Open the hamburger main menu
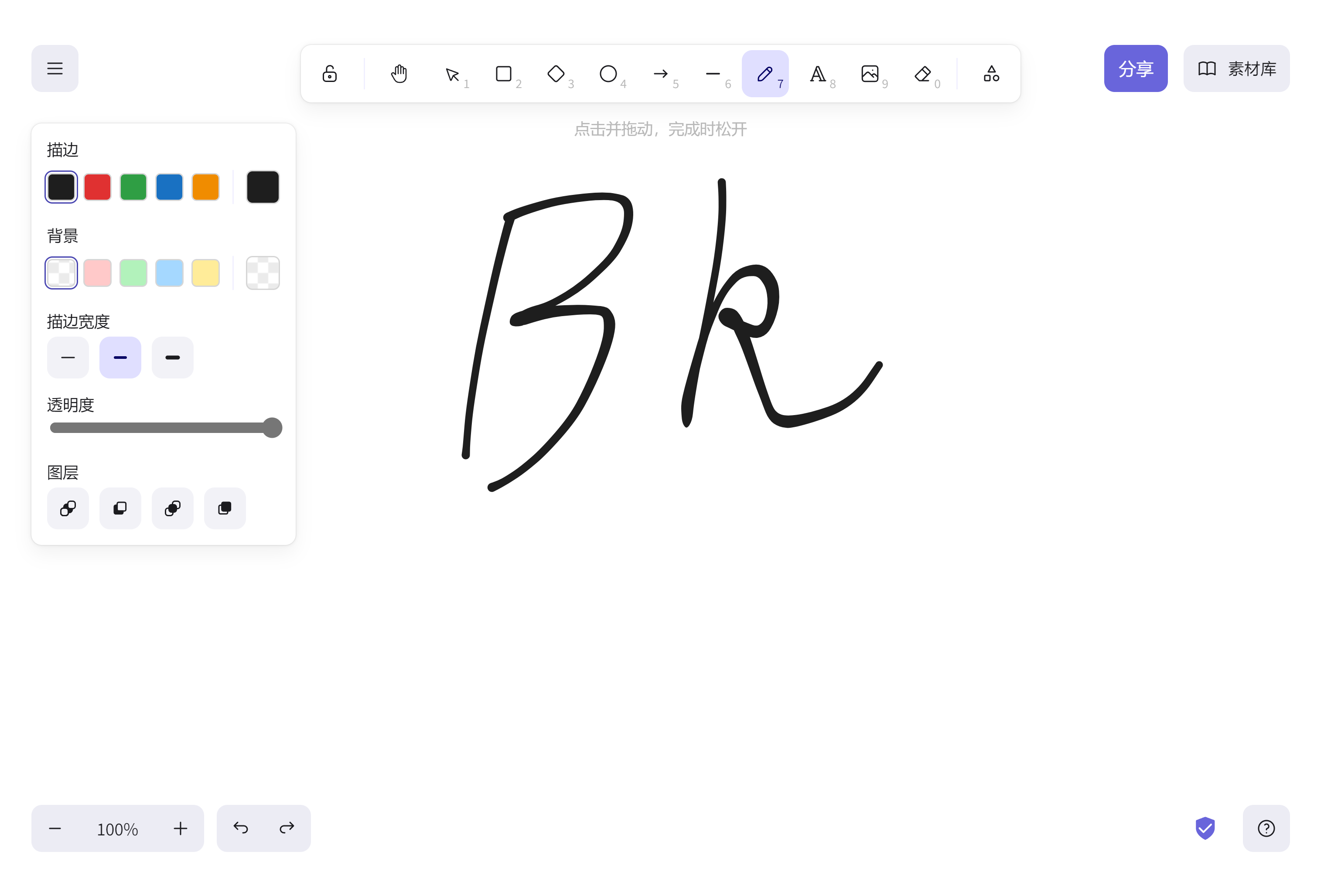The width and height of the screenshot is (1331, 896). [55, 68]
